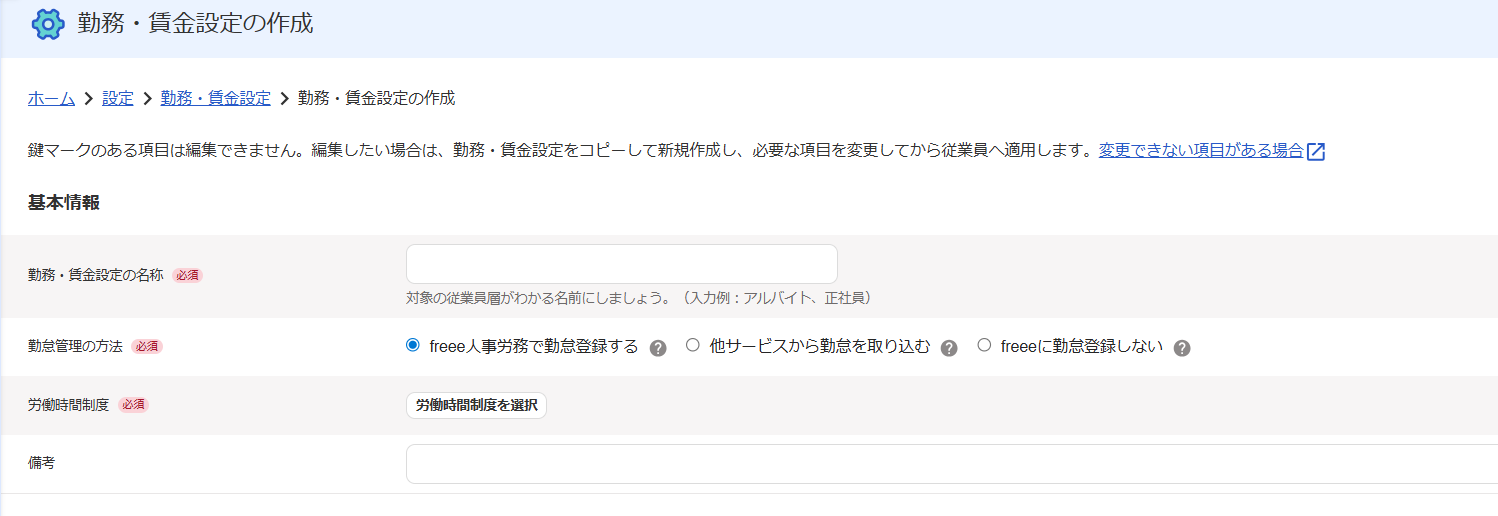1498x516 pixels.
Task: Click 必須 badge beside 勤務・賃金設定の名称
Action: pyautogui.click(x=187, y=275)
